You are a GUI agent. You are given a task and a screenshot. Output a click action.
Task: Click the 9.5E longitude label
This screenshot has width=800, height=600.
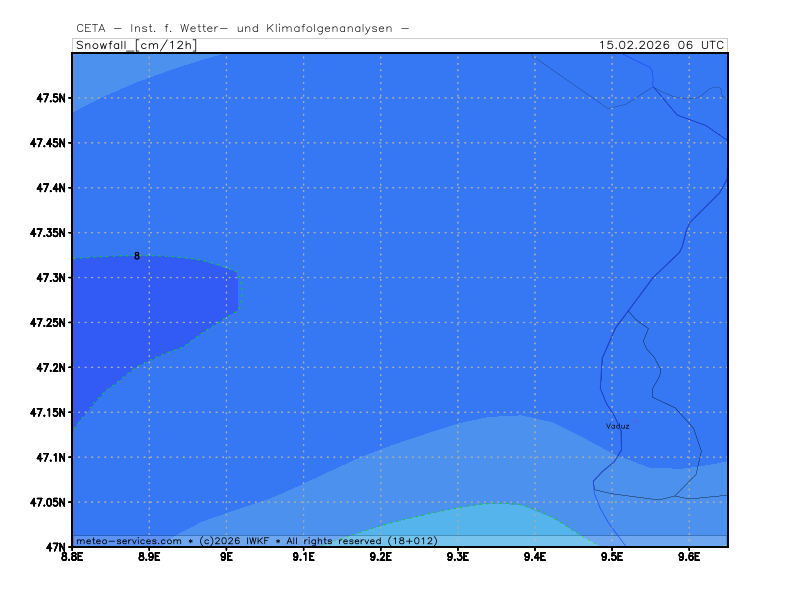tap(611, 557)
